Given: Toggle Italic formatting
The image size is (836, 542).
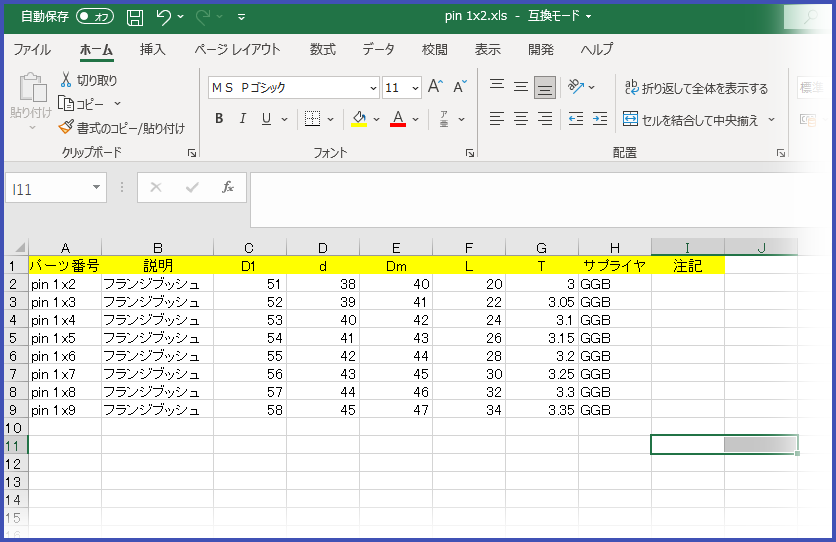Looking at the screenshot, I should pos(243,119).
